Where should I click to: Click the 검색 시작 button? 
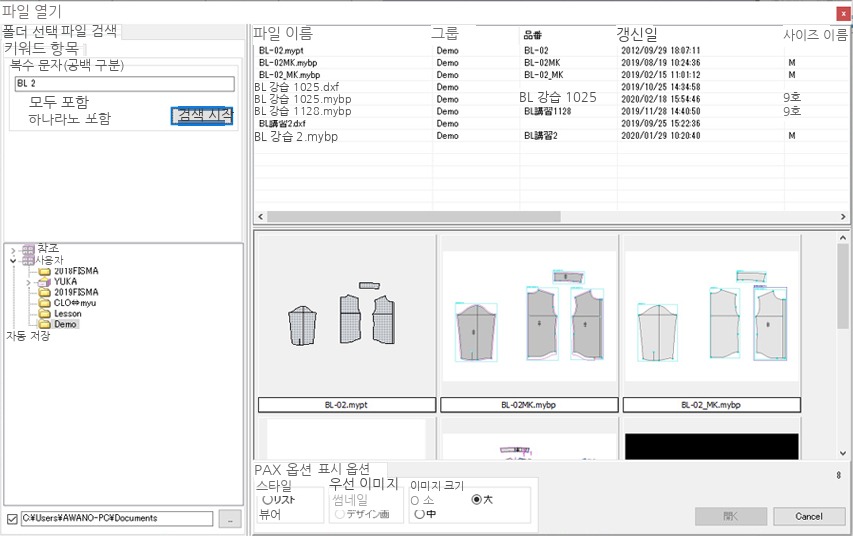tap(202, 115)
